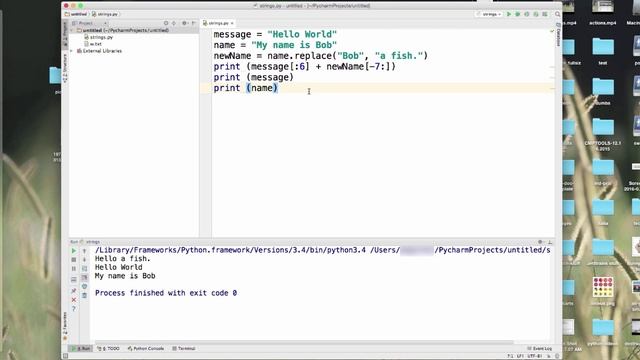Hide the Project tool window

(194, 23)
